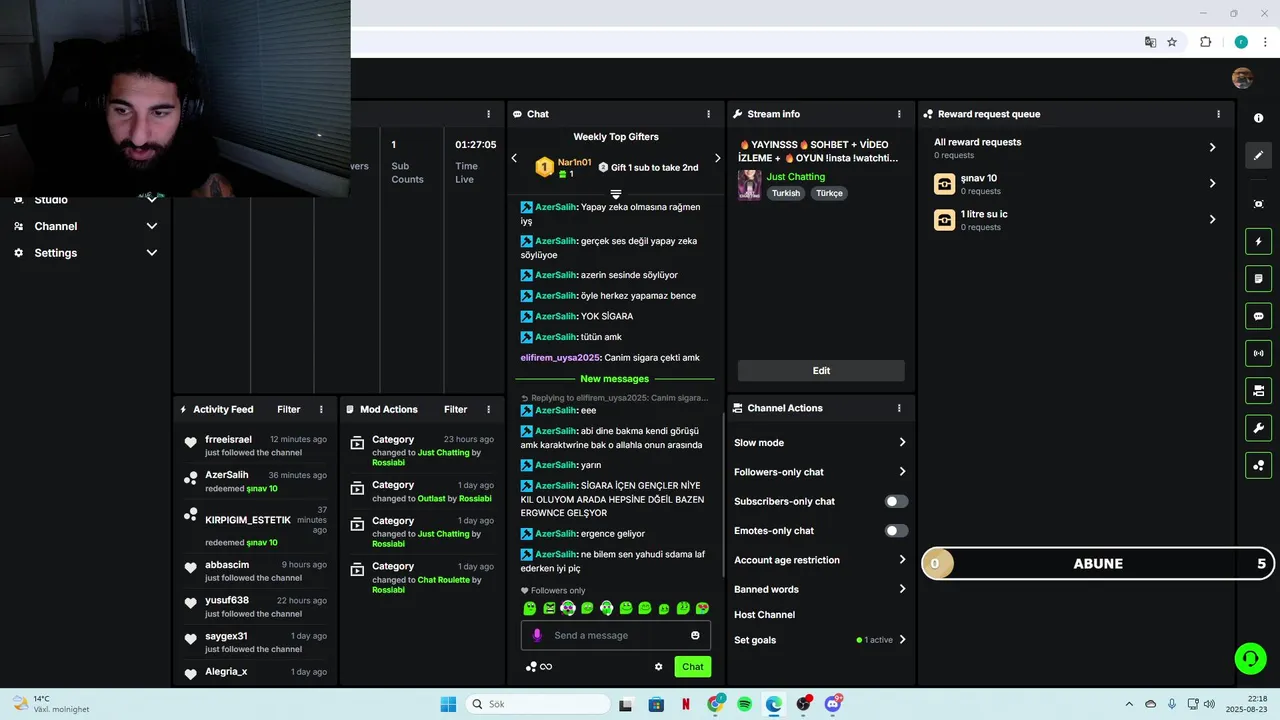Open Just Chatting category link in Stream info
This screenshot has height=720, width=1280.
[x=796, y=177]
